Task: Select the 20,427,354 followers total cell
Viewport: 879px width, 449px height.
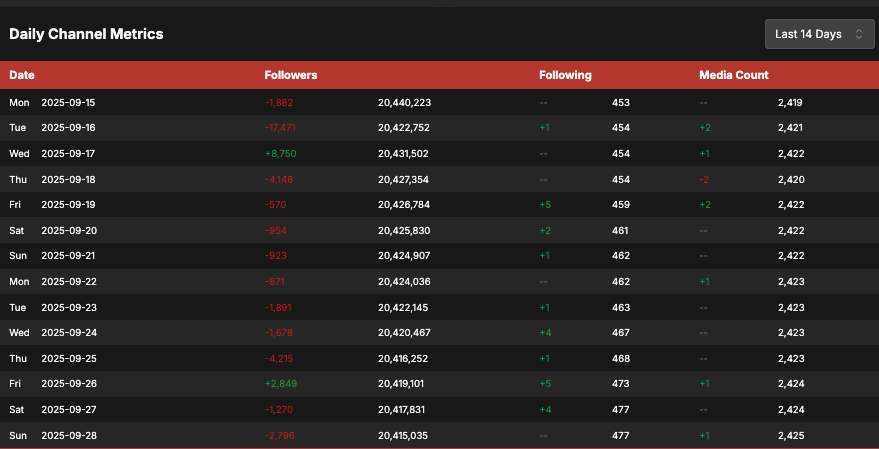Action: click(x=404, y=179)
